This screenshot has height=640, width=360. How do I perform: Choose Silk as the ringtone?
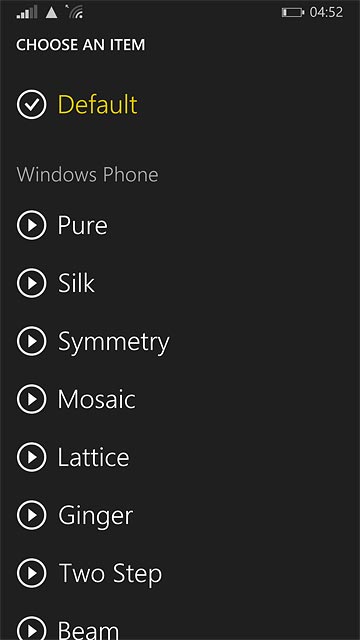(x=76, y=283)
